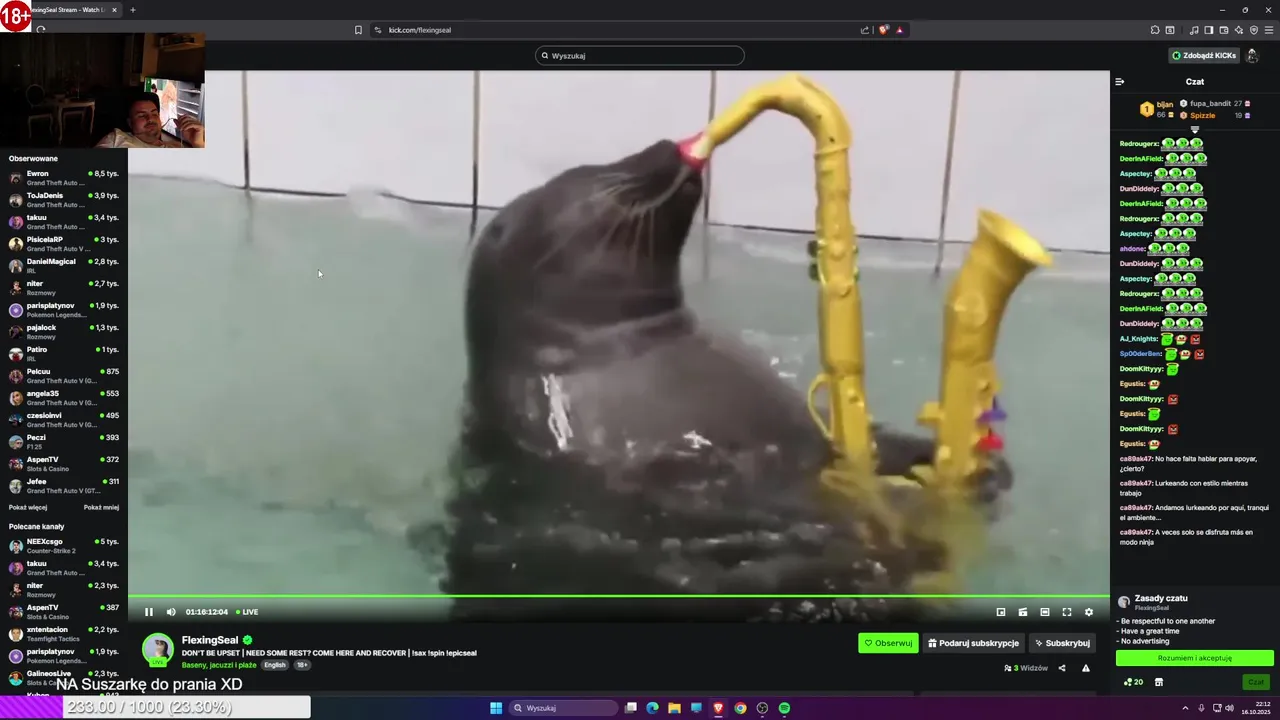Open a new tab with the plus button

[132, 10]
